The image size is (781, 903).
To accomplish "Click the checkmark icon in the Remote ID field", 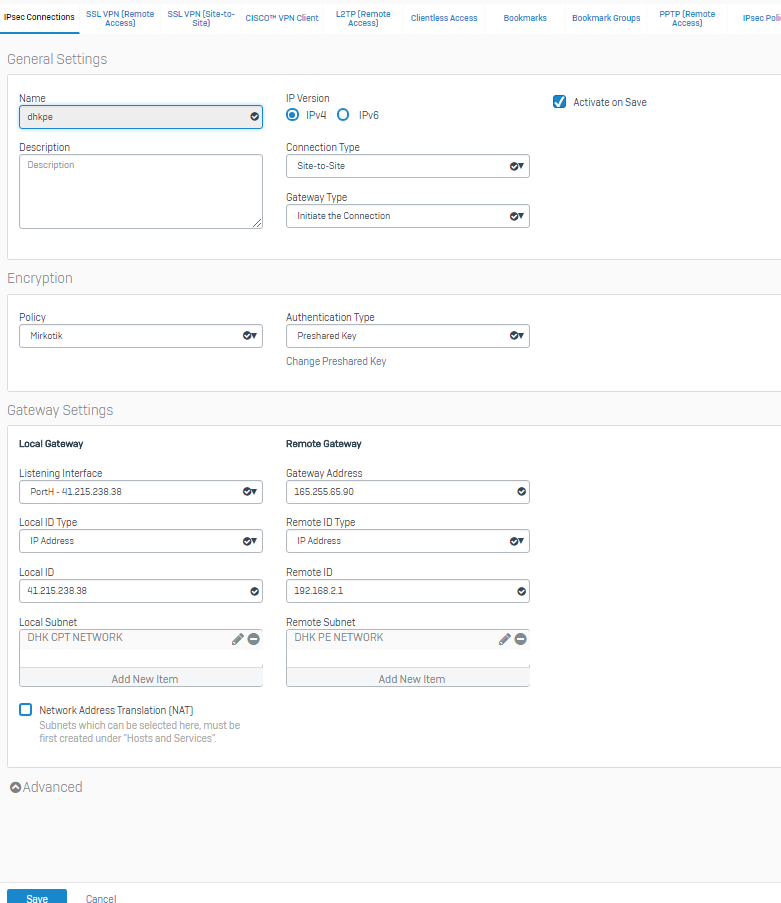I will tap(521, 591).
